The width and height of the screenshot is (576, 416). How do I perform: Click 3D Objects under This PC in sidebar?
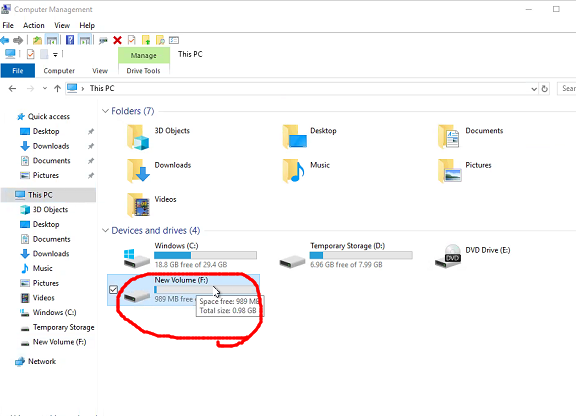pyautogui.click(x=44, y=209)
